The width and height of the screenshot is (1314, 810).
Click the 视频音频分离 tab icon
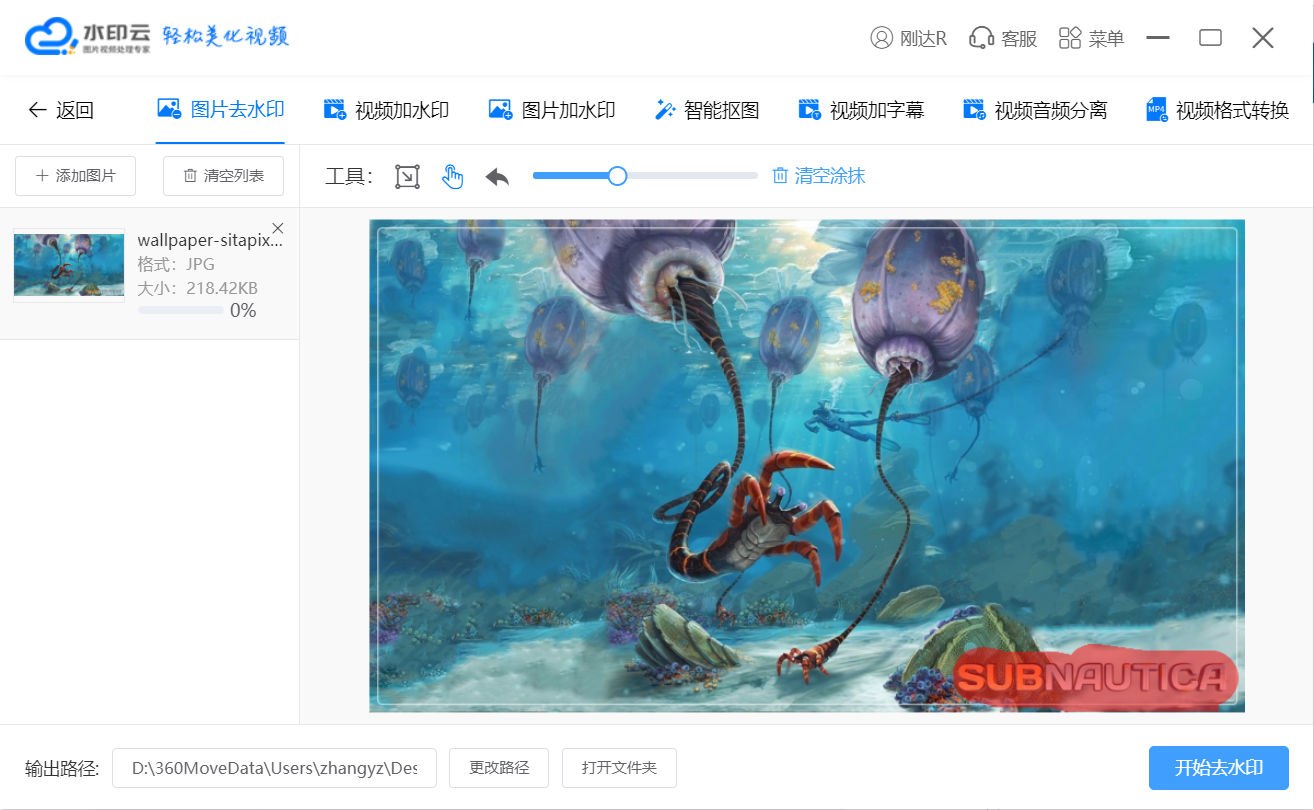click(974, 110)
